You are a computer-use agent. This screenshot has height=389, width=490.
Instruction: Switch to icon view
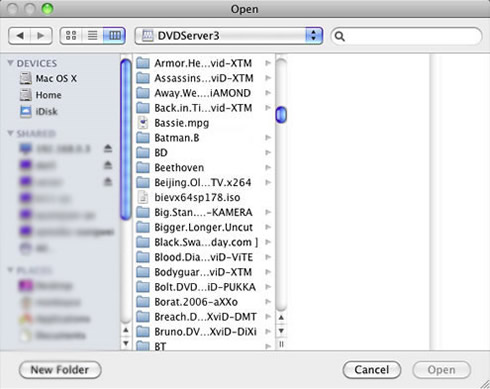tap(71, 36)
